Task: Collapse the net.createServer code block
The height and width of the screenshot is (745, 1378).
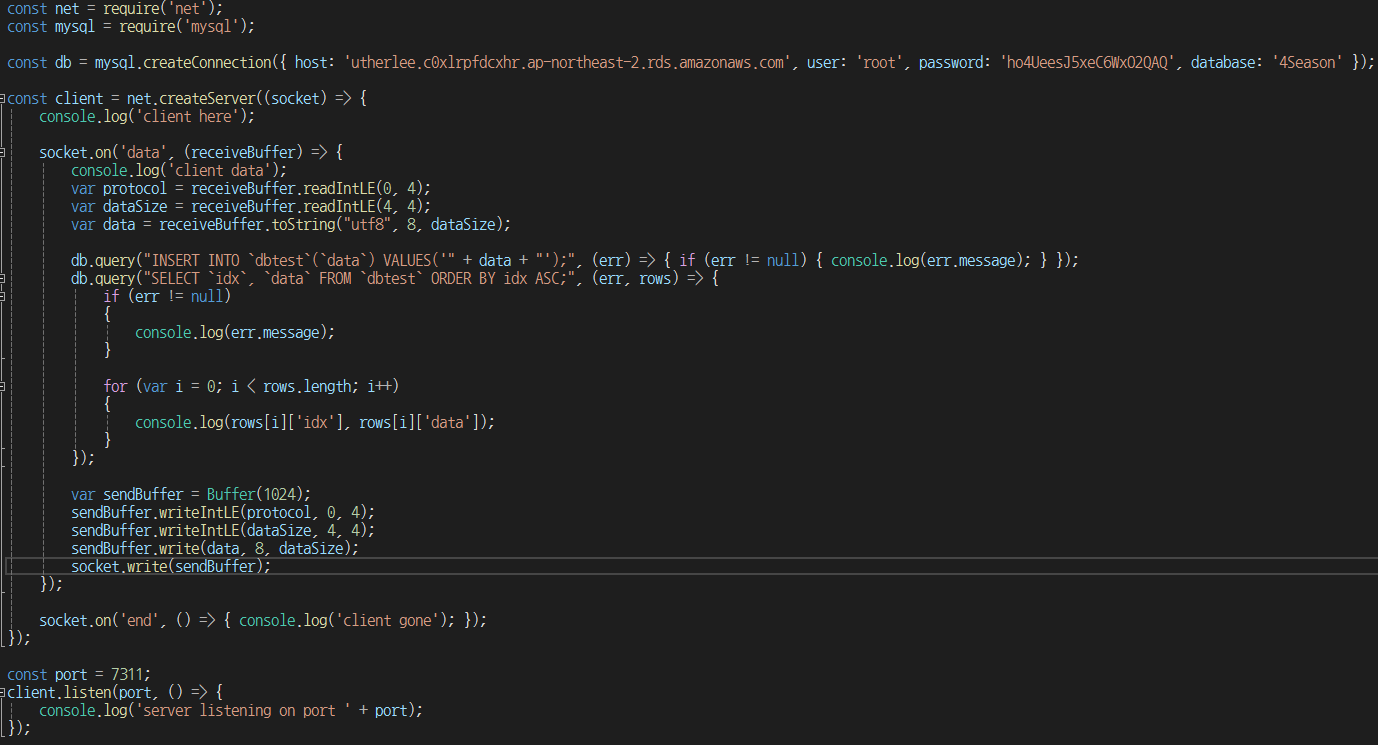Action: (x=4, y=99)
